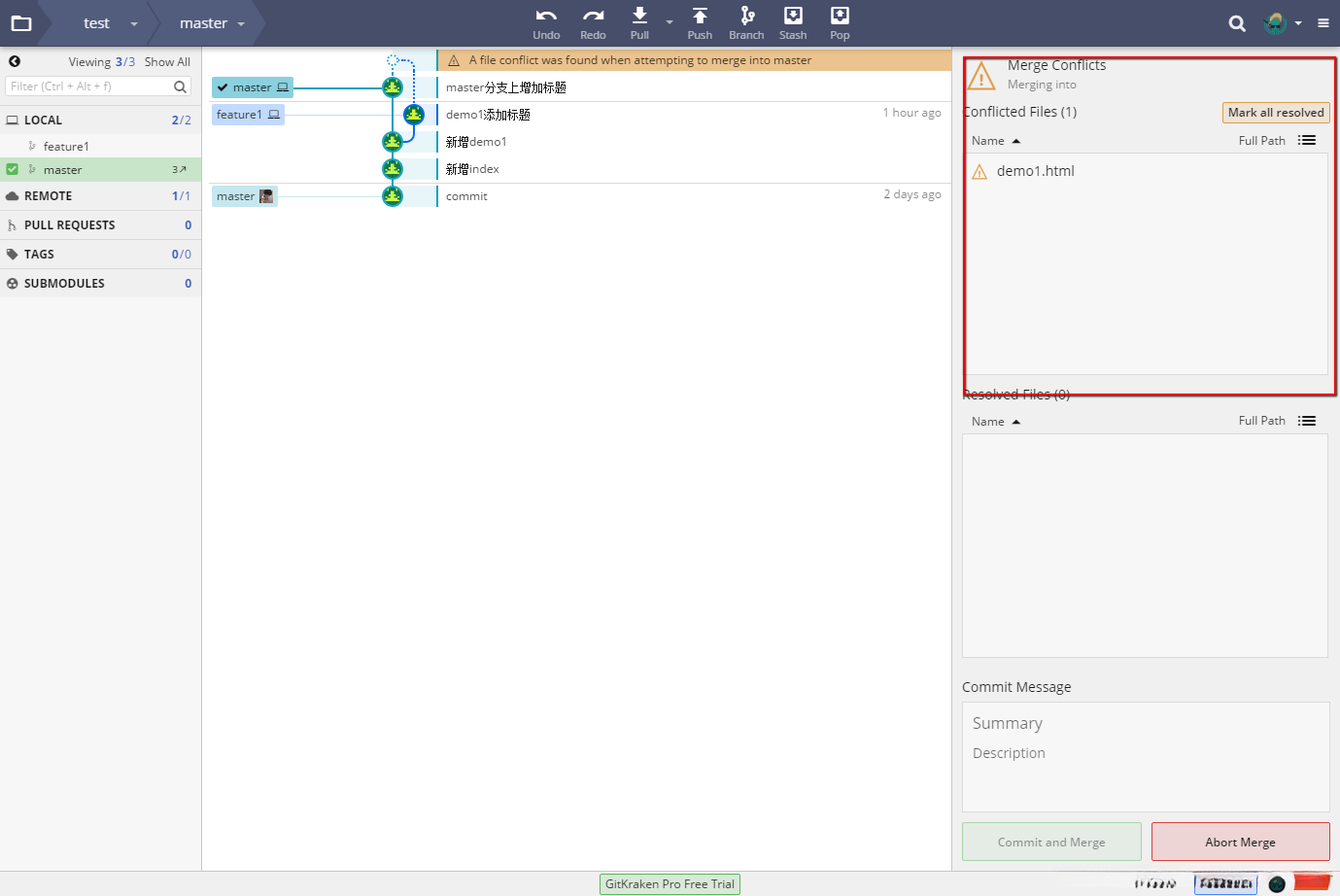This screenshot has height=896, width=1340.
Task: Click the user profile avatar
Action: pos(1275,23)
